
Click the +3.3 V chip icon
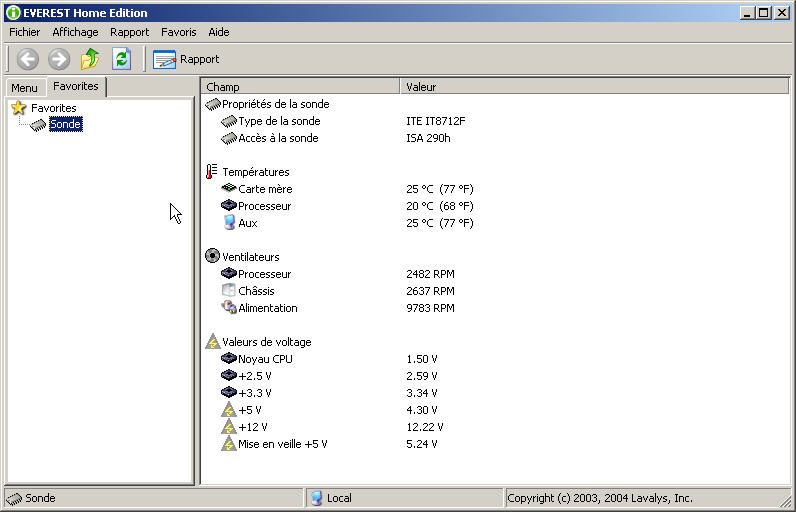click(x=229, y=393)
